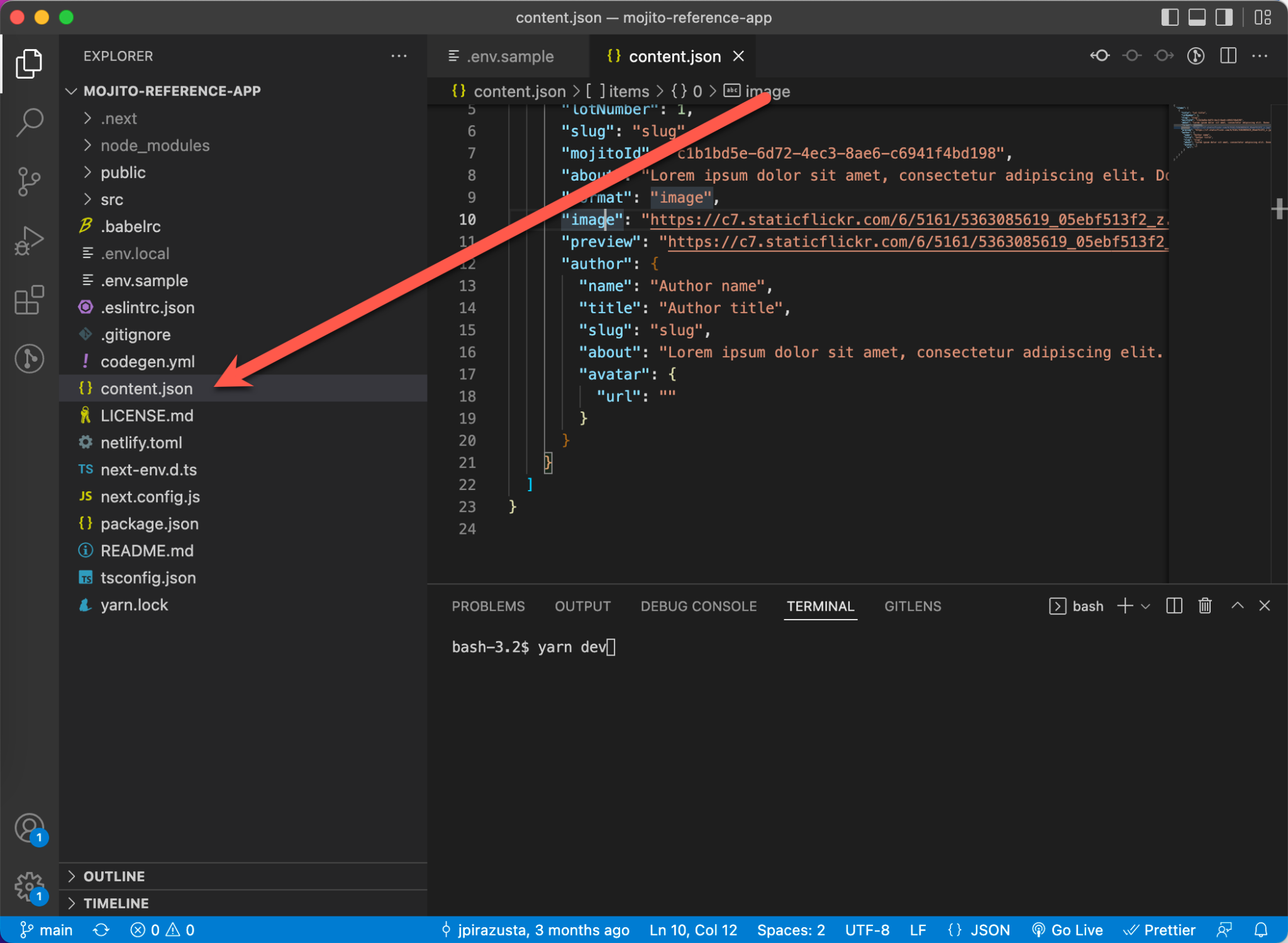Switch to the .env.sample editor tab

point(509,57)
